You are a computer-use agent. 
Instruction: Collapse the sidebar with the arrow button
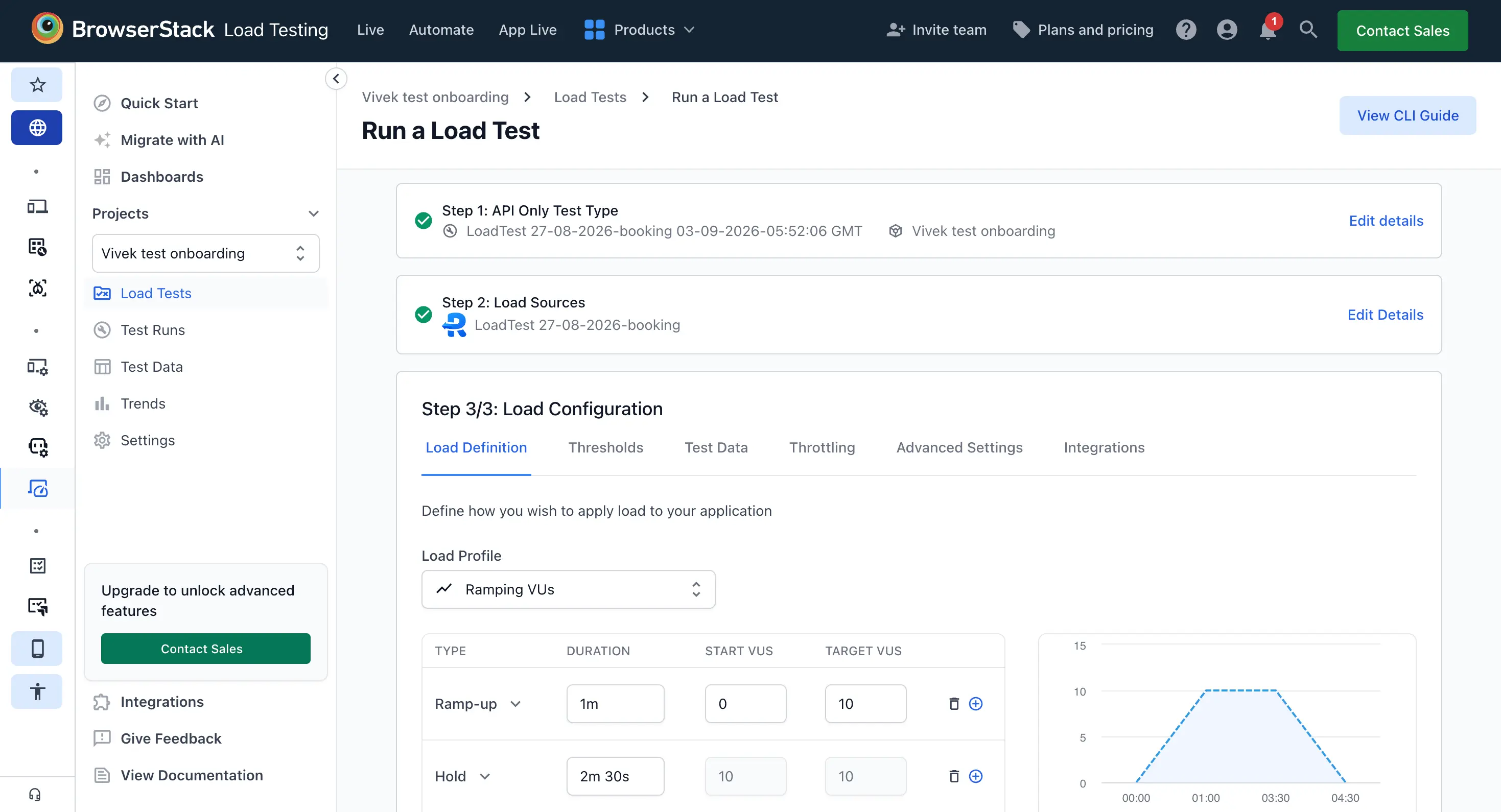[x=336, y=79]
